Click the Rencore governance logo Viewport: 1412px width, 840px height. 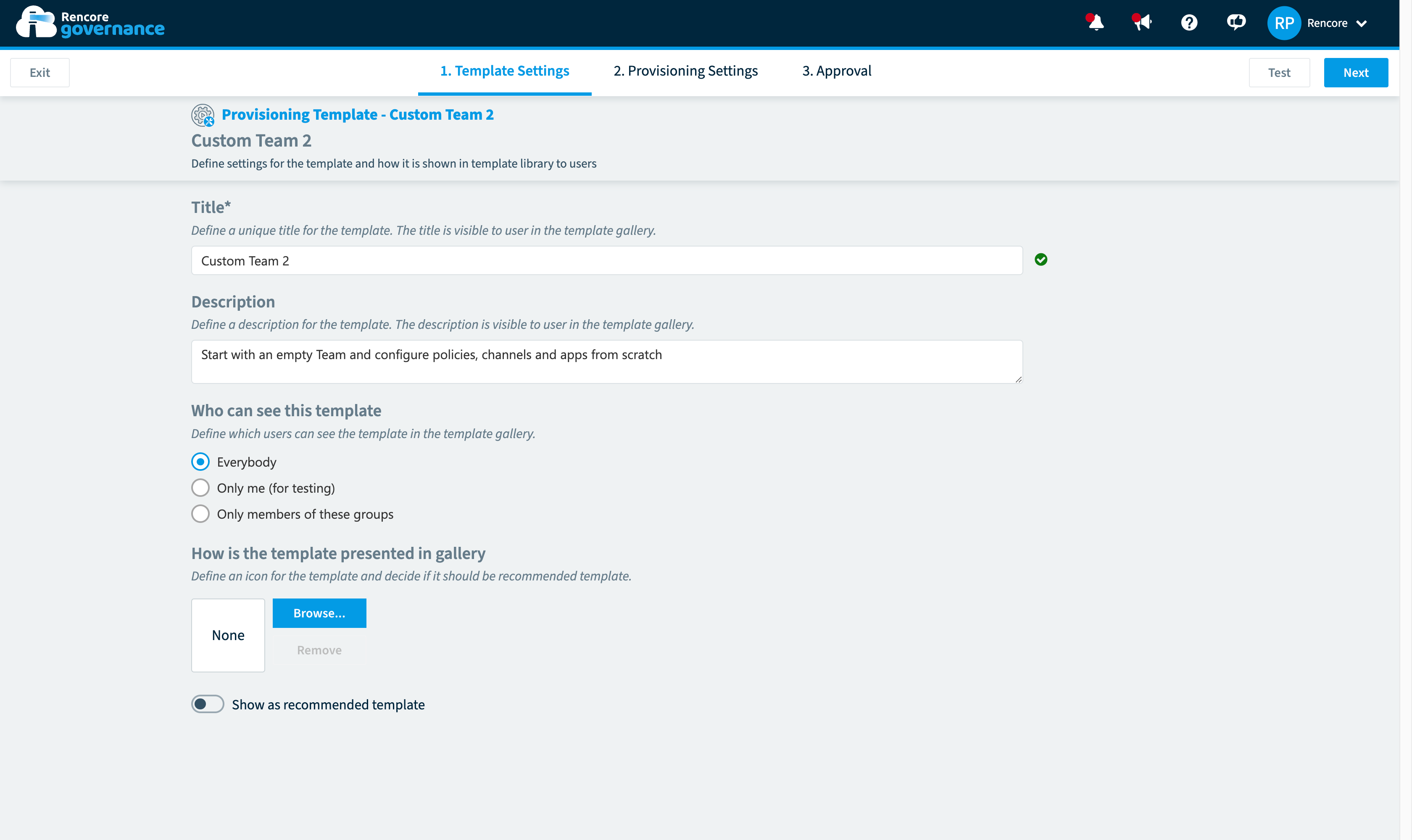90,23
